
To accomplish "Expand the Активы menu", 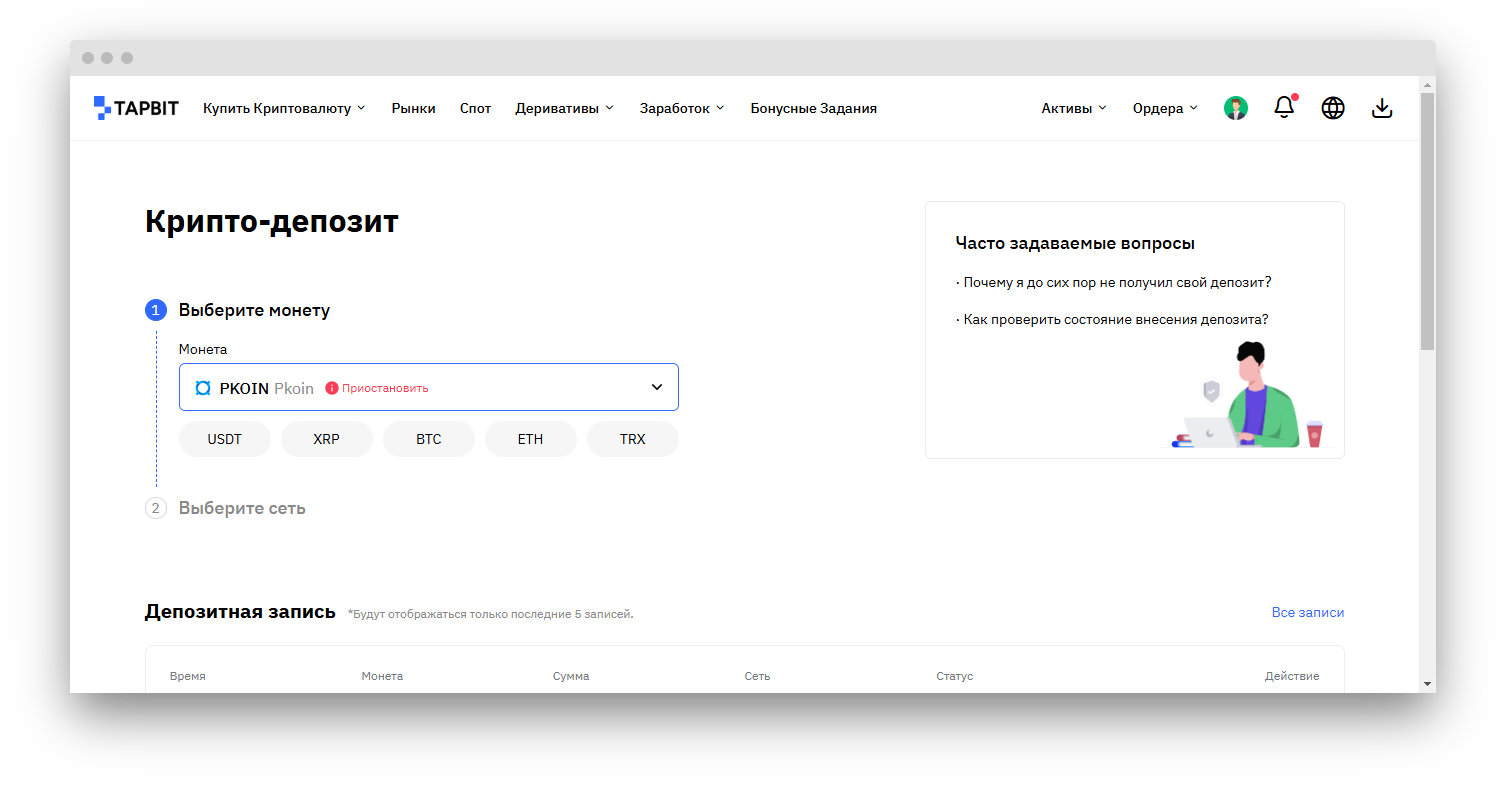I will pos(1074,108).
